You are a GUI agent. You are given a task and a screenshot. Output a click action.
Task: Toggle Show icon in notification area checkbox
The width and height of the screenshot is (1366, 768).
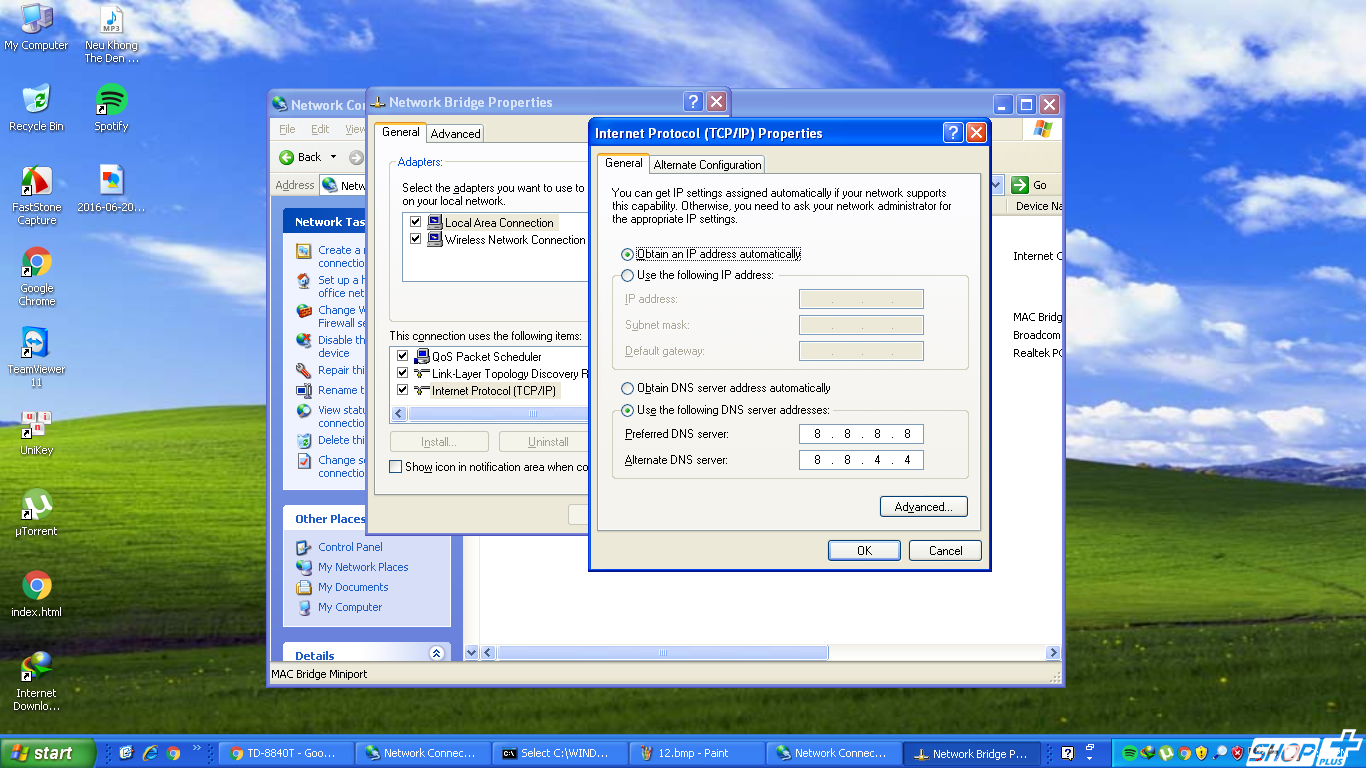[396, 467]
